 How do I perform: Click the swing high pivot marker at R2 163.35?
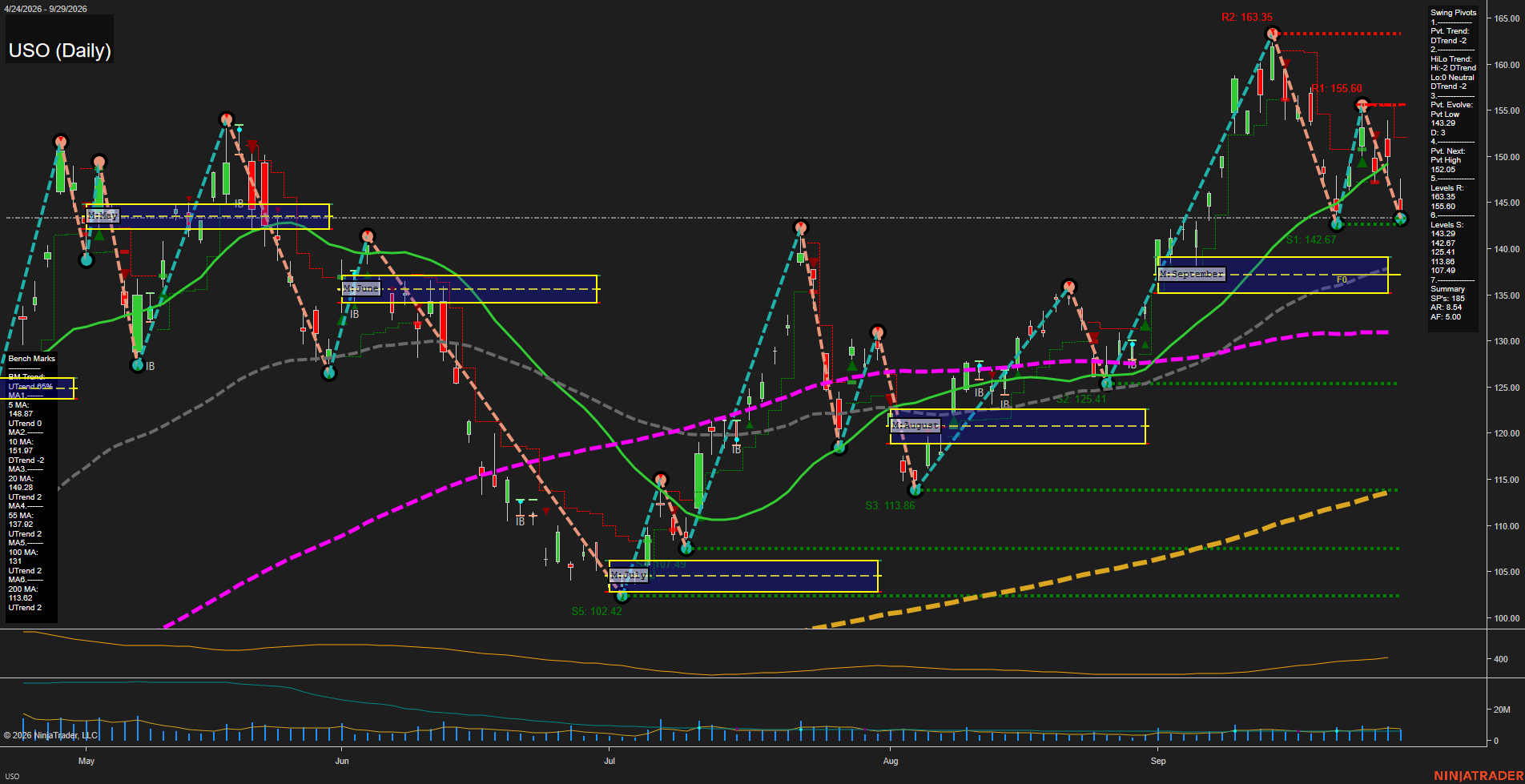pos(1272,34)
